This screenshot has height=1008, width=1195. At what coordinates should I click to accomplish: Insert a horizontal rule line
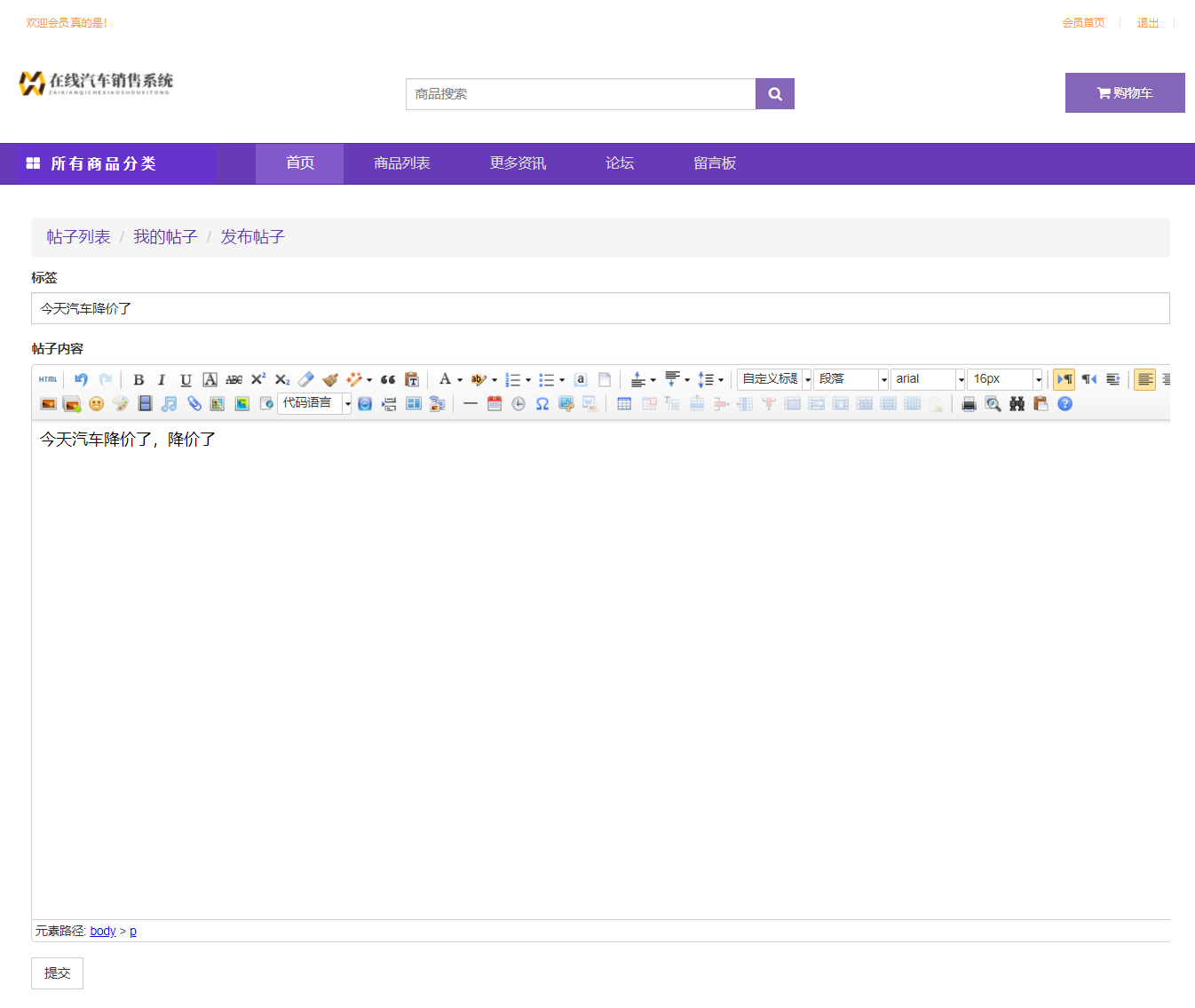click(471, 404)
